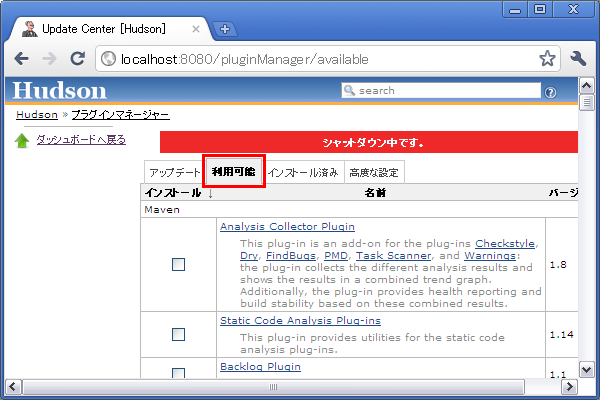
Task: Click the search help question icon
Action: click(x=550, y=92)
